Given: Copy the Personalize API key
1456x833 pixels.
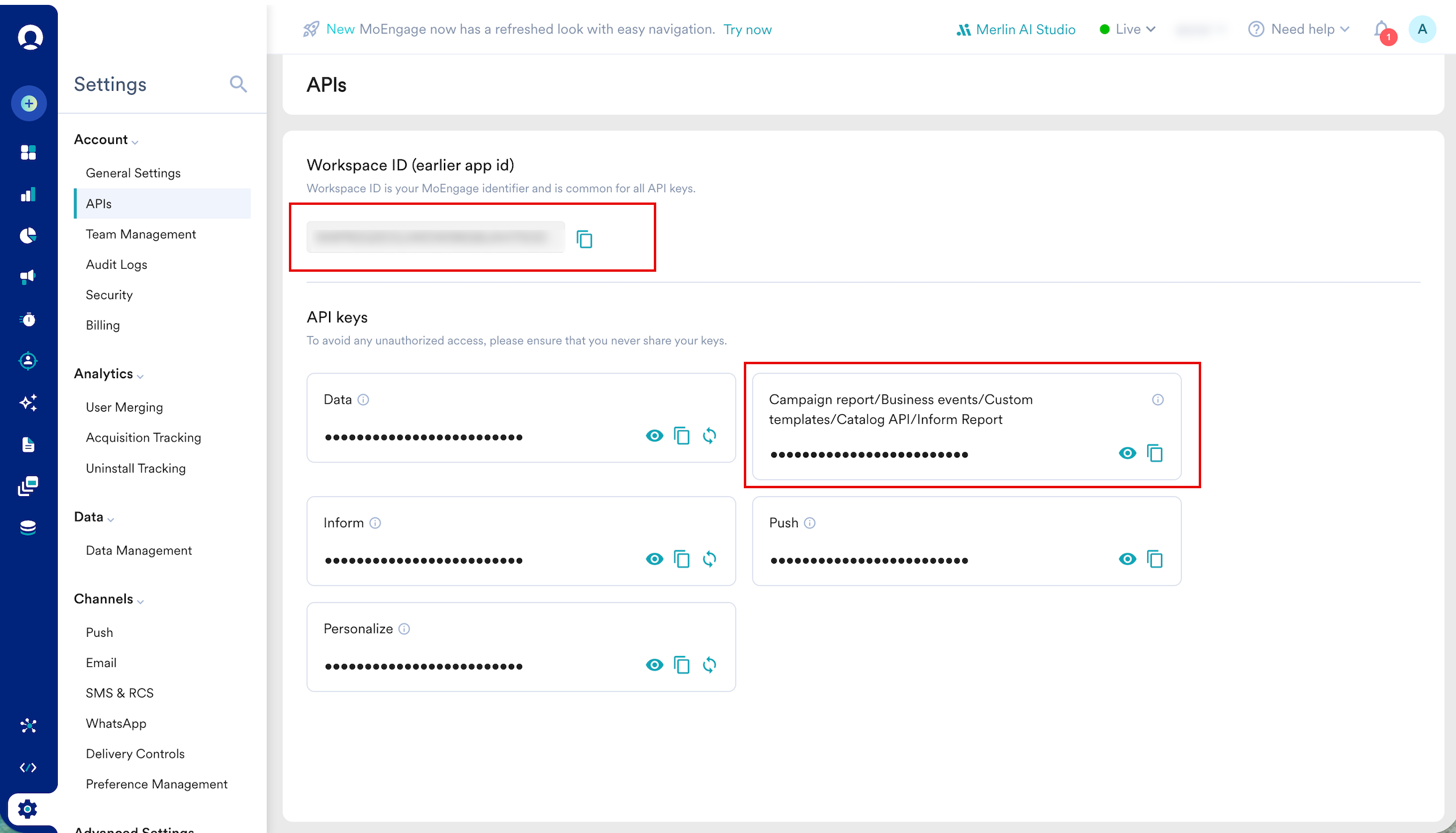Looking at the screenshot, I should coord(682,665).
